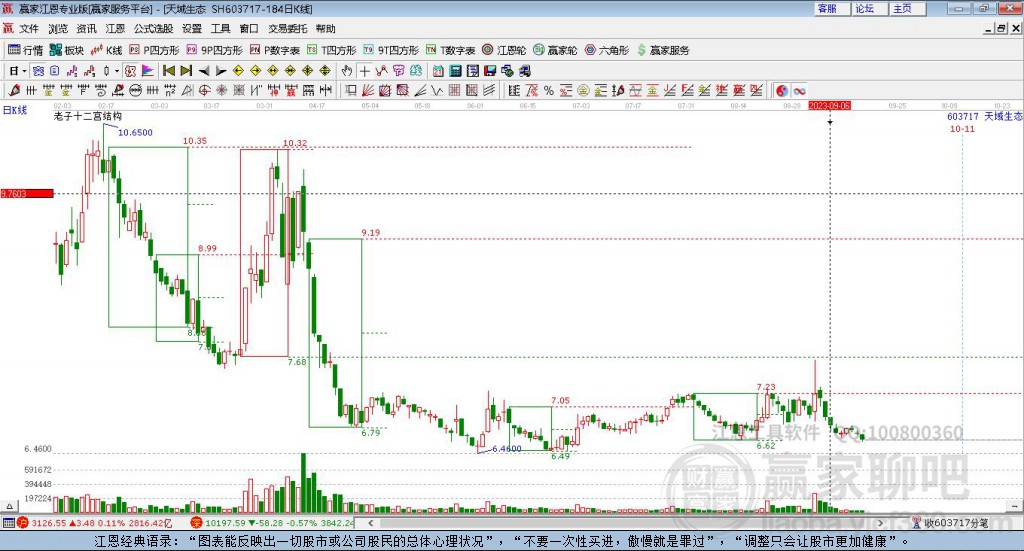Open the 公式选股 menu

coord(153,29)
